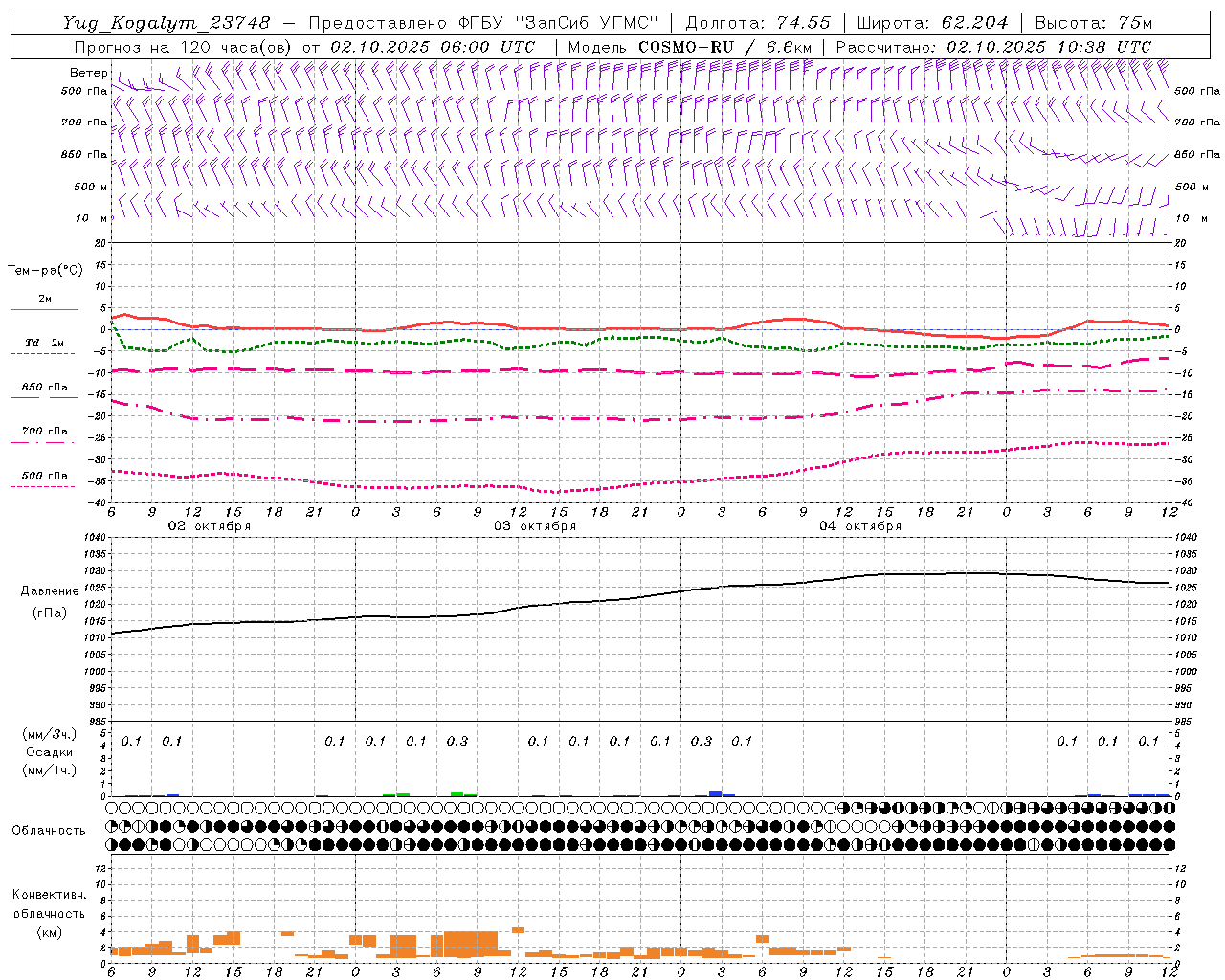Click the (мм/1ч.) precipitation unit label
1225x980 pixels.
click(x=50, y=770)
